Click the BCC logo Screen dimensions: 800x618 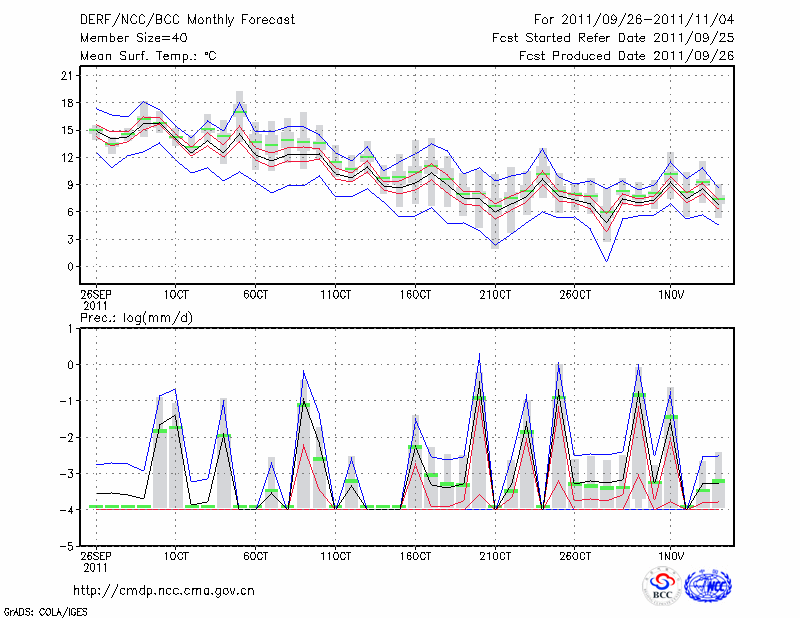[661, 586]
